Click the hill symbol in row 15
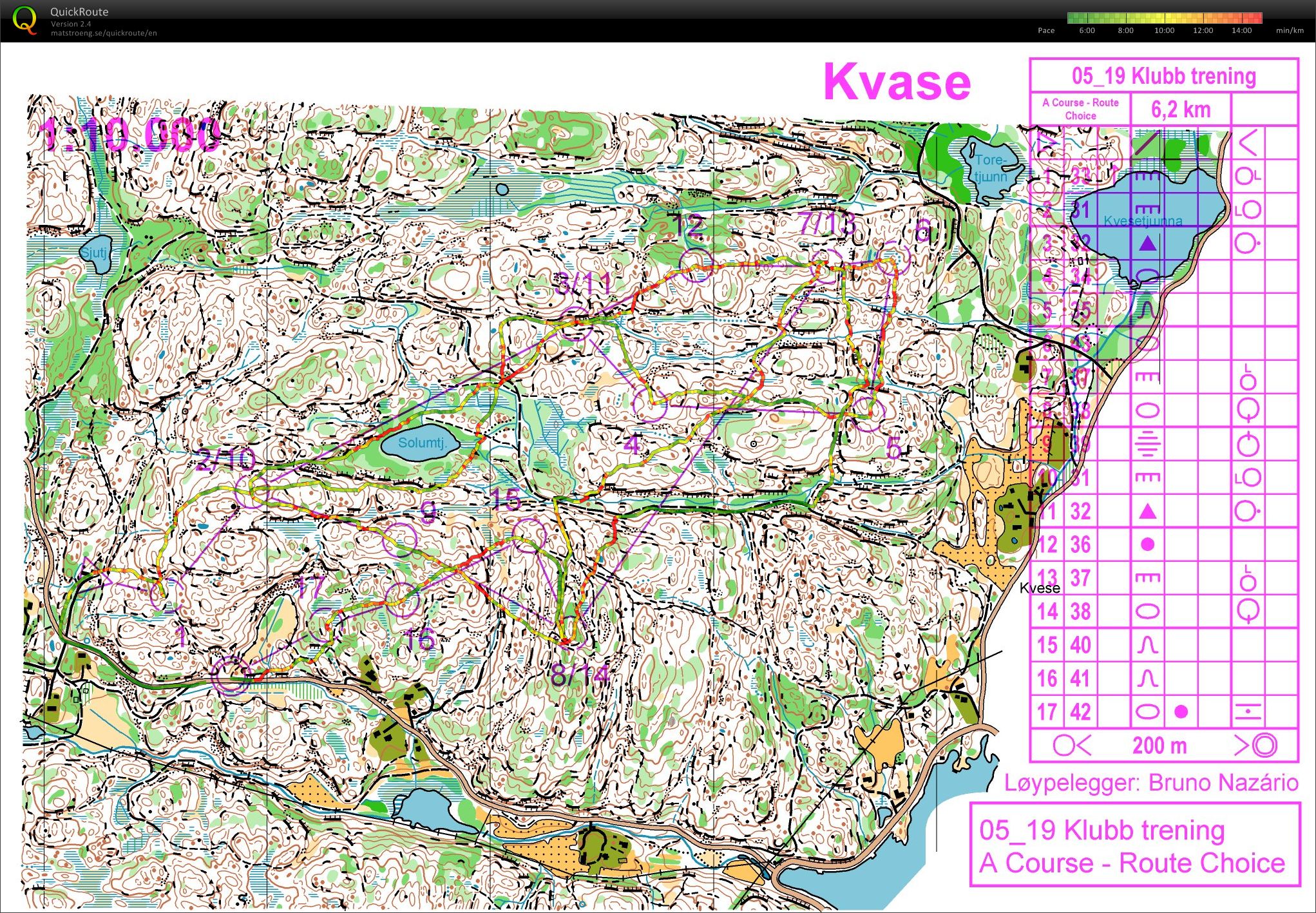Screen dimensions: 1316x913 (1147, 645)
